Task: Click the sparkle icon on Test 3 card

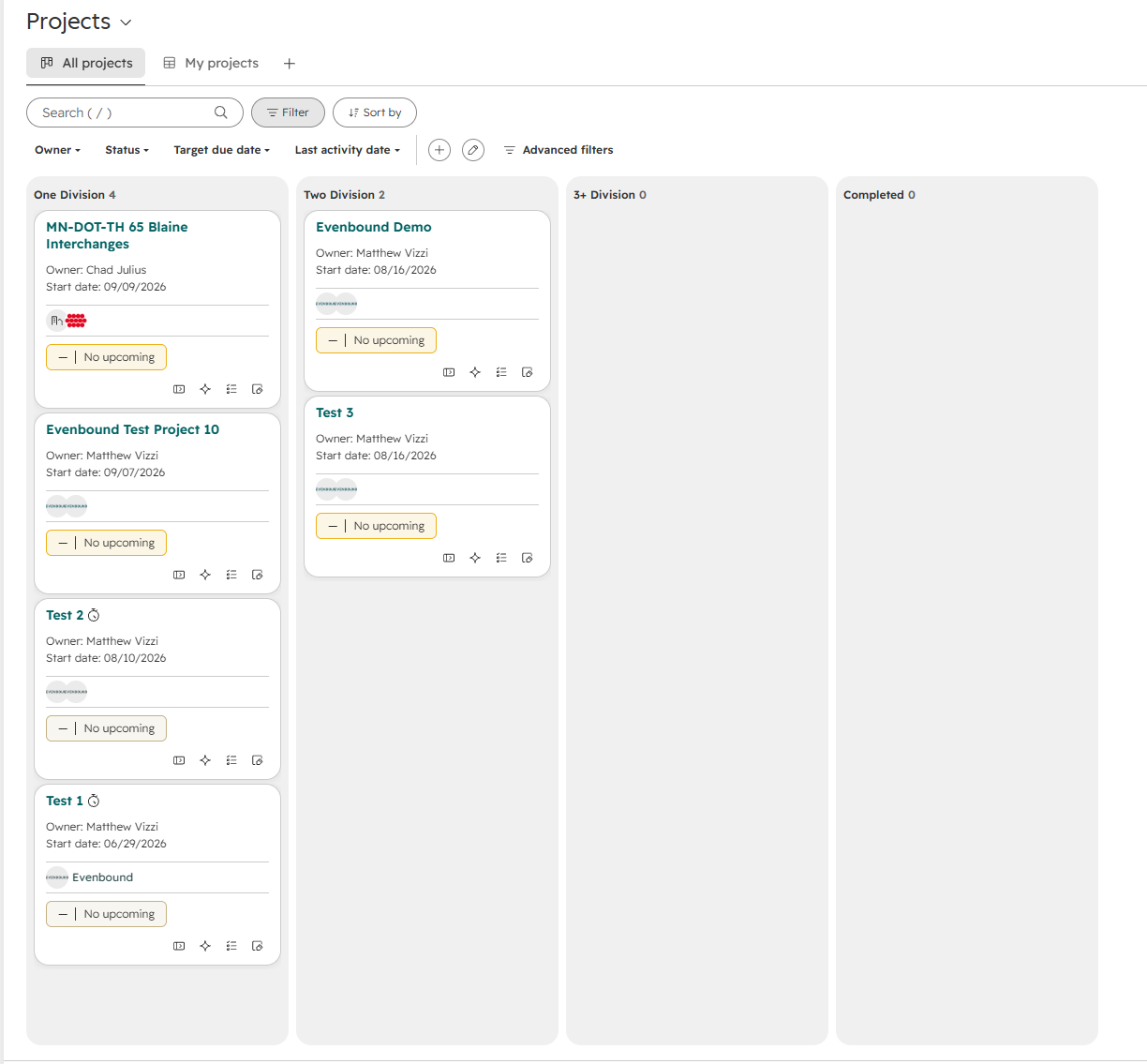Action: coord(475,558)
